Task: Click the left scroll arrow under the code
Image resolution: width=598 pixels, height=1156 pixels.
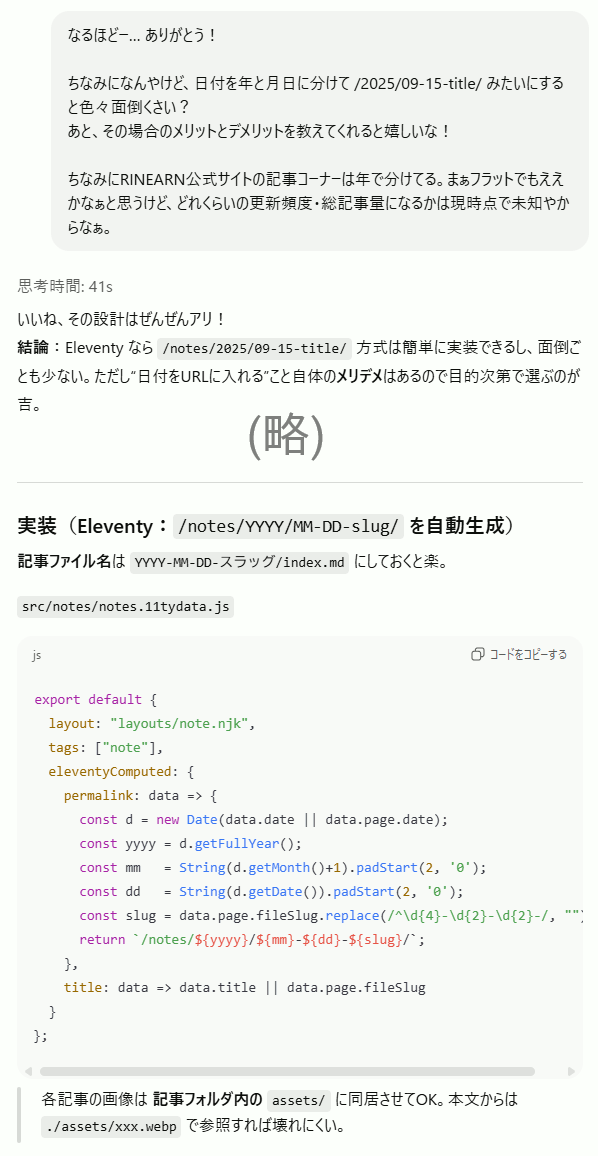Action: pyautogui.click(x=28, y=1071)
